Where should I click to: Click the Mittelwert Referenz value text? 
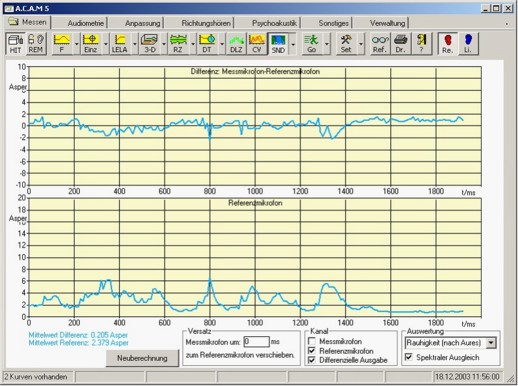tap(78, 343)
